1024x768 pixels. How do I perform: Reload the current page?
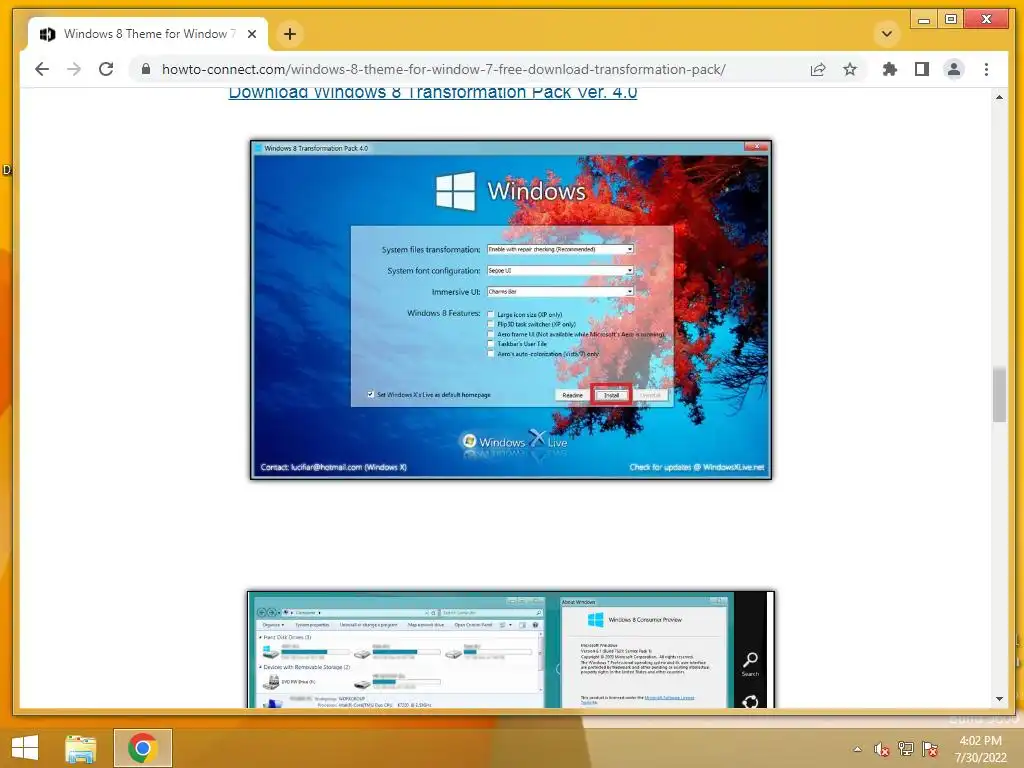[106, 69]
